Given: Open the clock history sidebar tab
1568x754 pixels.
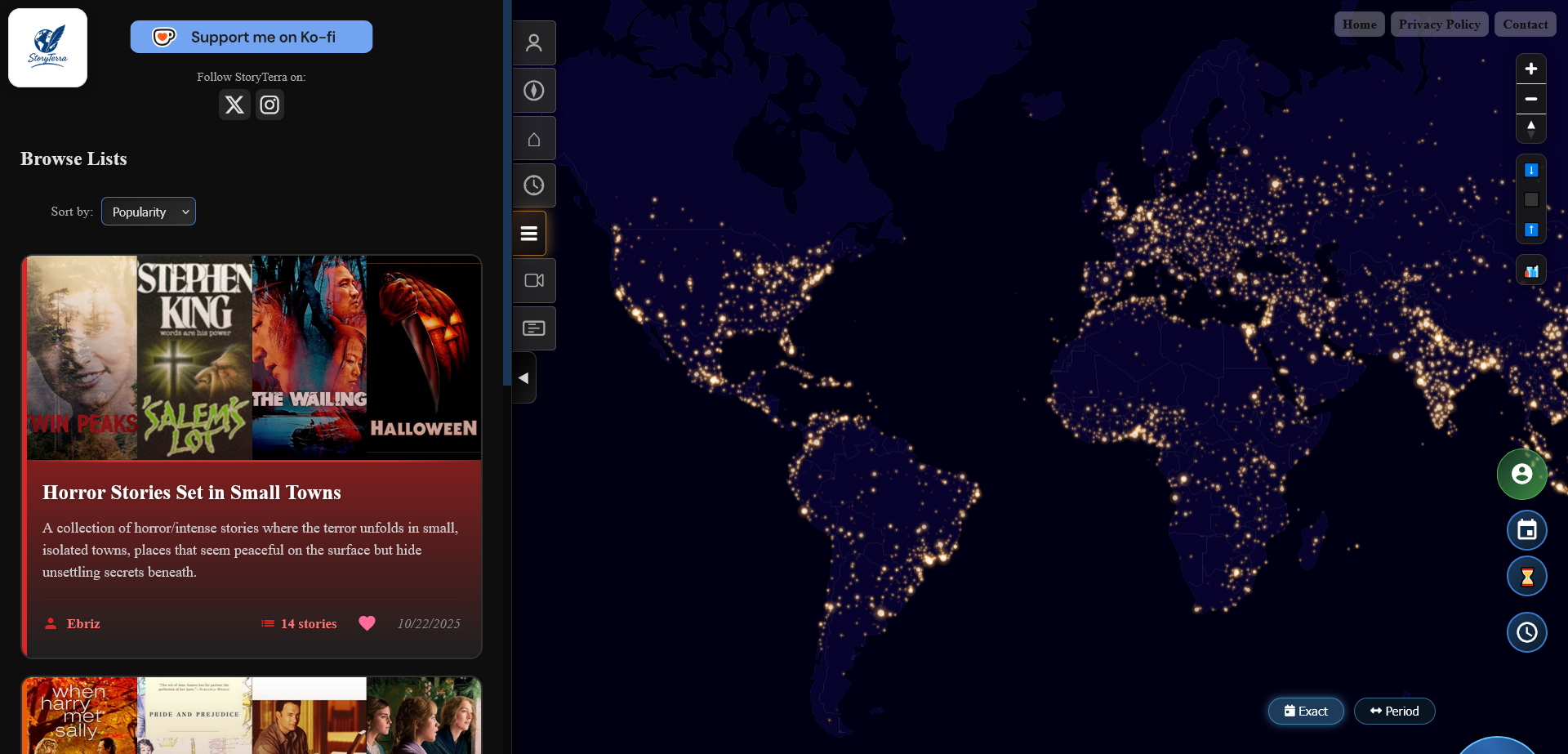Looking at the screenshot, I should click(x=534, y=185).
